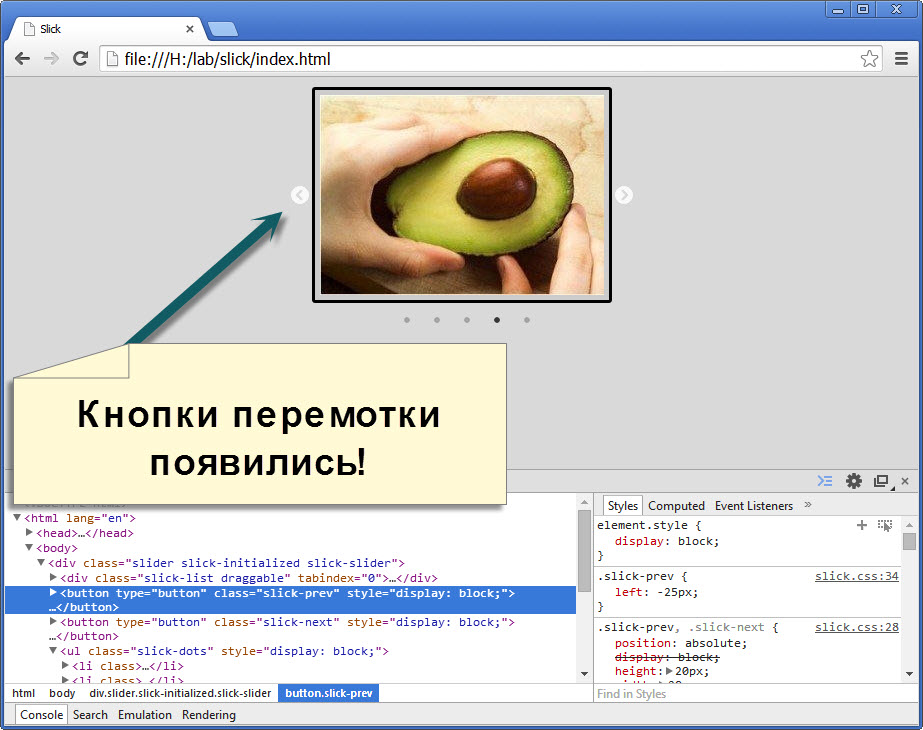Open the Rendering drawer tab
The height and width of the screenshot is (730, 923).
[x=208, y=715]
